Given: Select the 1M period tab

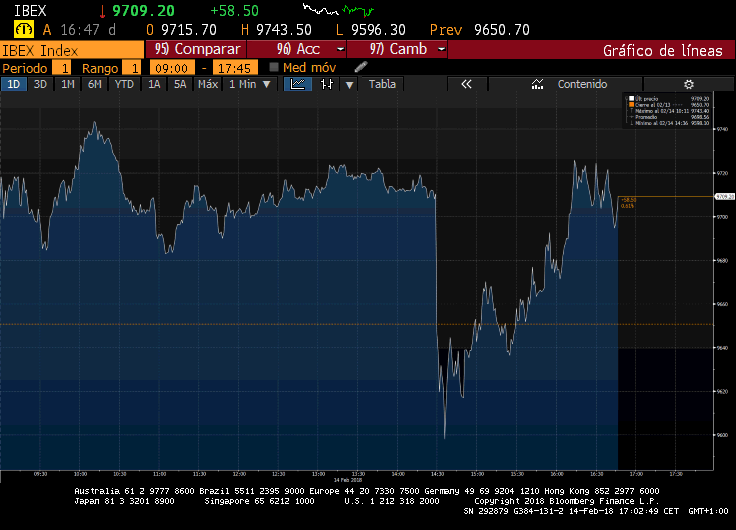Looking at the screenshot, I should (x=68, y=84).
